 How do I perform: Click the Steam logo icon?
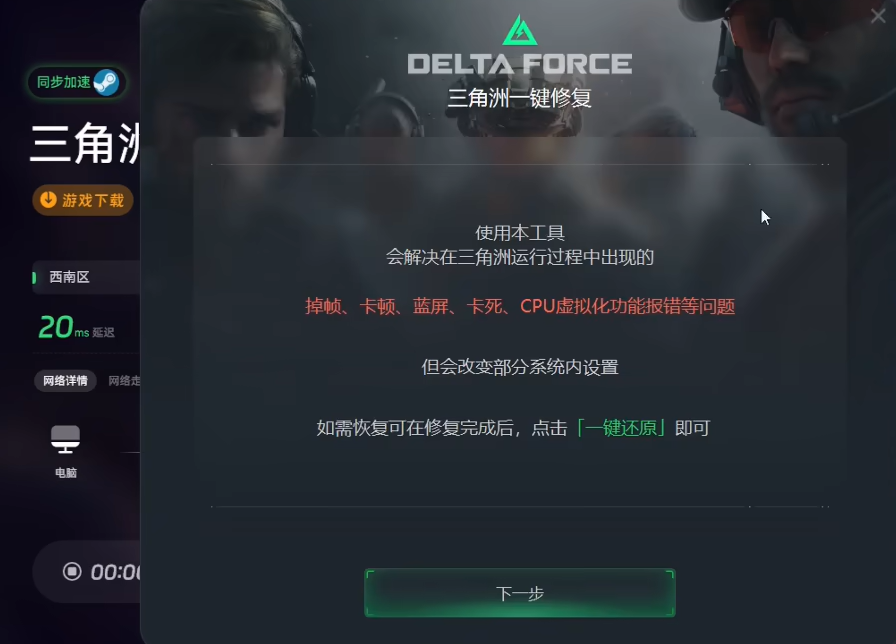[x=106, y=82]
